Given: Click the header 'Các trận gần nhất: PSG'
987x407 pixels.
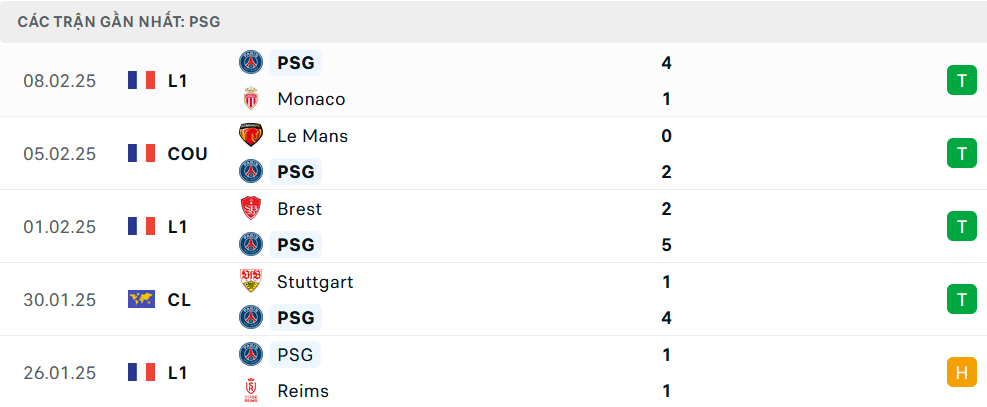Looking at the screenshot, I should point(118,22).
